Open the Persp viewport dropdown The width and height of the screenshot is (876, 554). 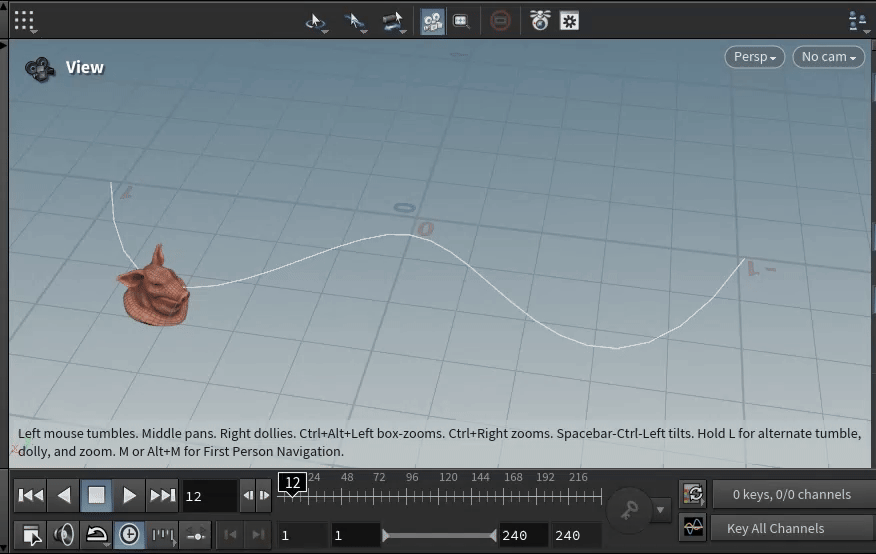click(755, 57)
